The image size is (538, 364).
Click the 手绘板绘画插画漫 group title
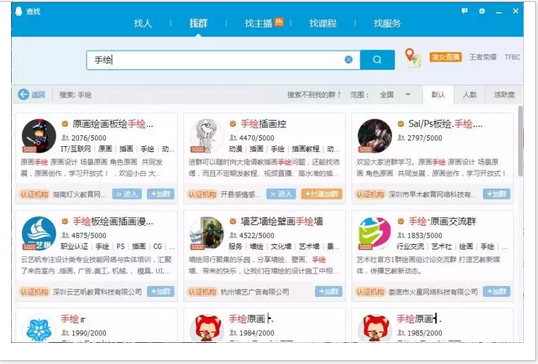(x=113, y=222)
